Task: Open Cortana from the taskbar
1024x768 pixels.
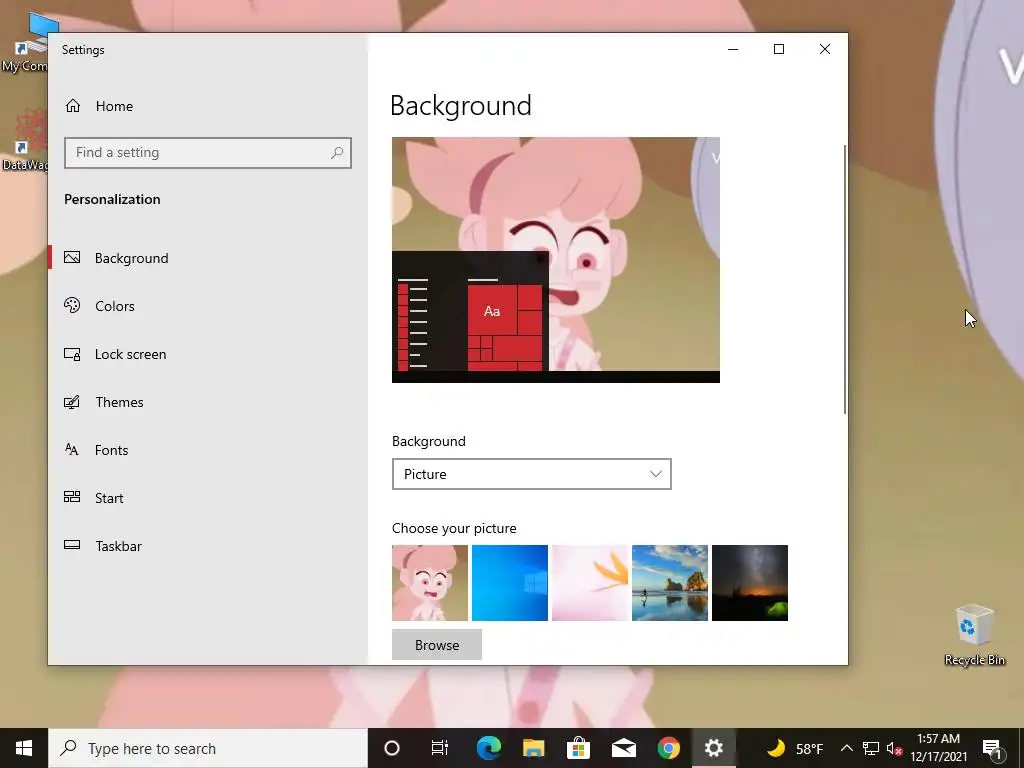Action: tap(392, 748)
